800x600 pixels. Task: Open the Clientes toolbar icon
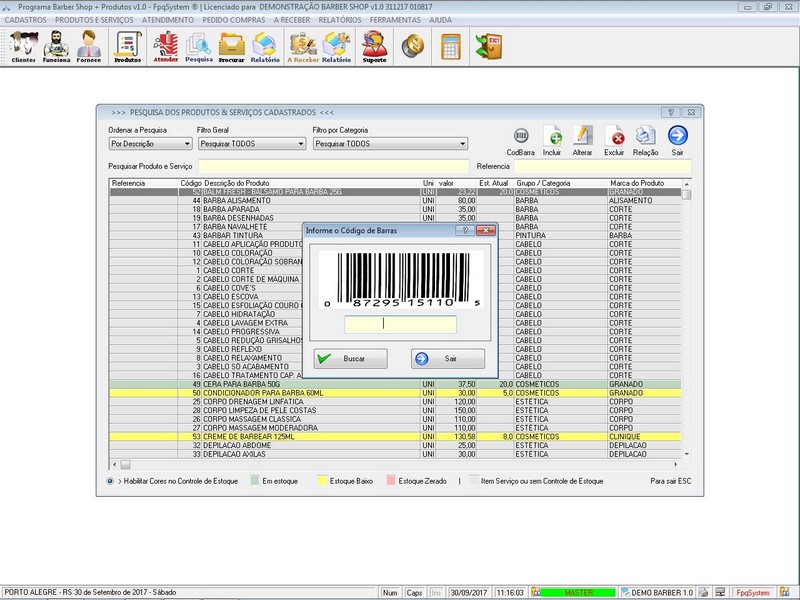tap(23, 46)
